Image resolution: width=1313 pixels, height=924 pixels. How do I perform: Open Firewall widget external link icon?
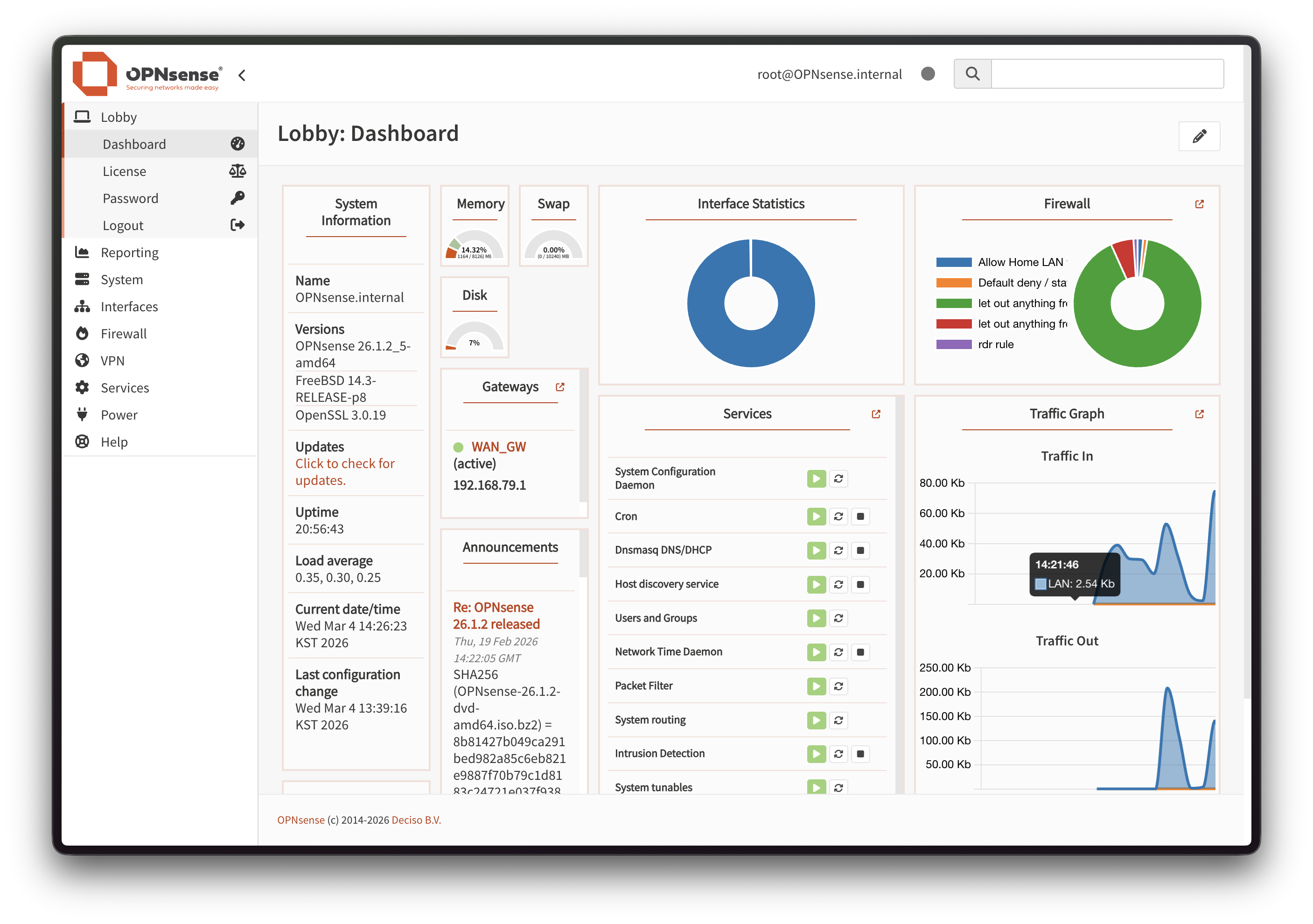(1199, 204)
